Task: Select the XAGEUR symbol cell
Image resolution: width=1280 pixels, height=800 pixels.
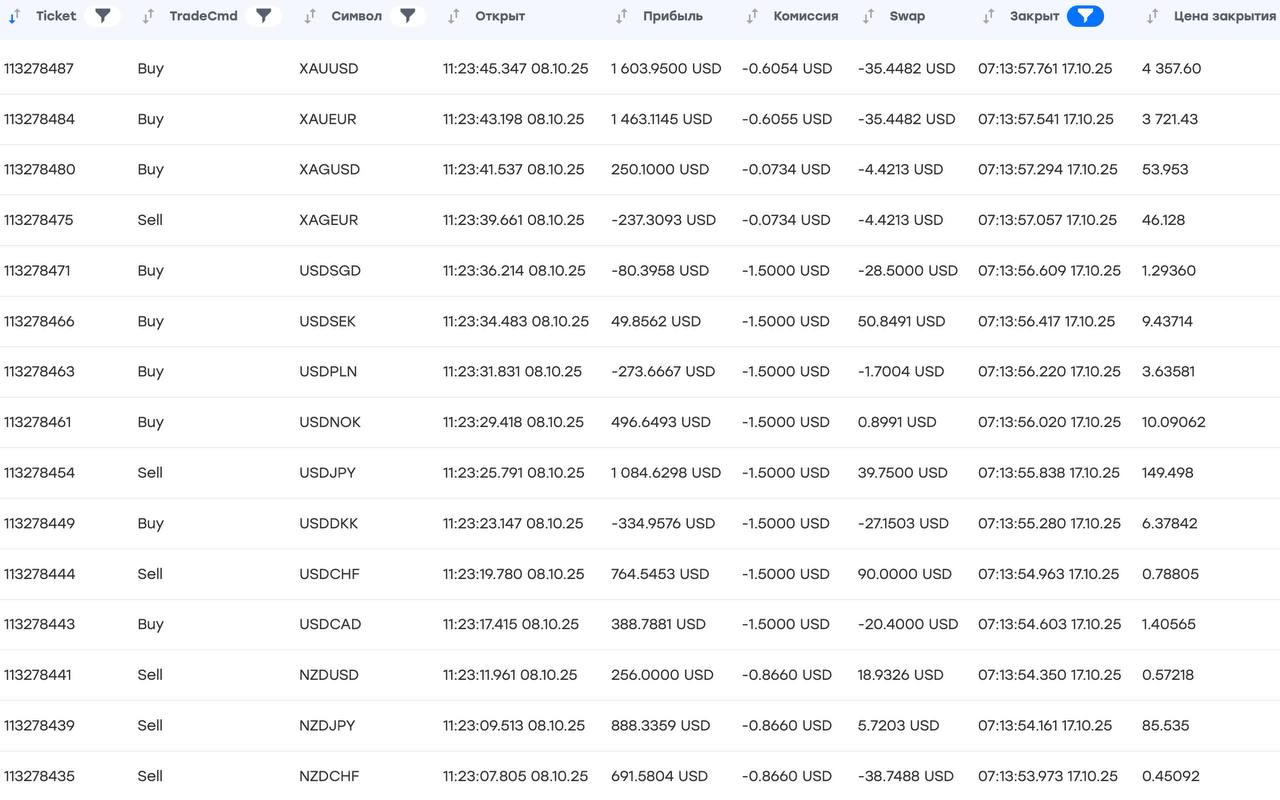Action: (x=328, y=220)
